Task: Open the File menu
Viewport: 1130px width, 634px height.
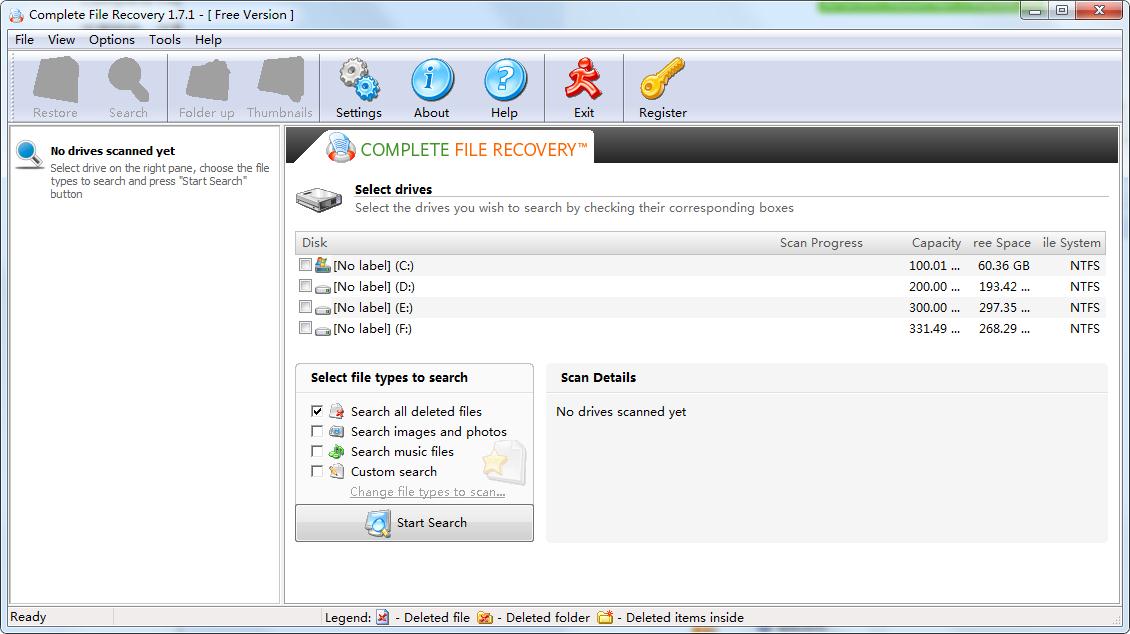Action: 25,40
